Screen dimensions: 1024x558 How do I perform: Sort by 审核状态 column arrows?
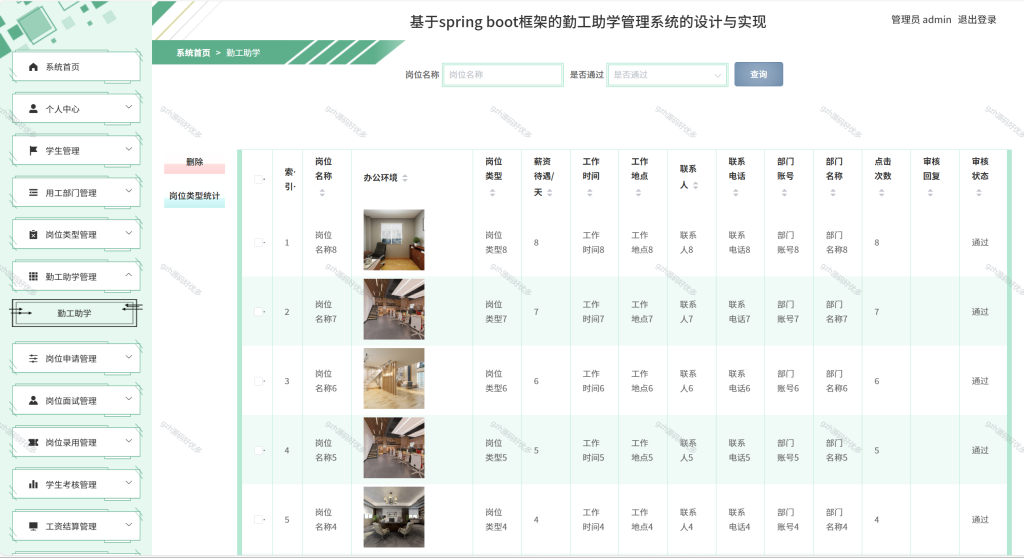pos(979,193)
